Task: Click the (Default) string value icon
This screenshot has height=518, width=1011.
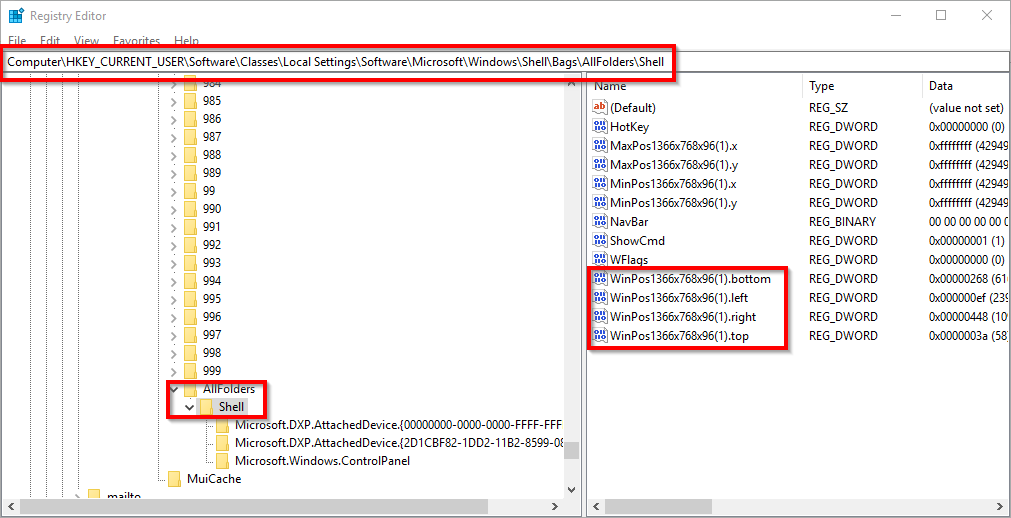Action: (600, 107)
